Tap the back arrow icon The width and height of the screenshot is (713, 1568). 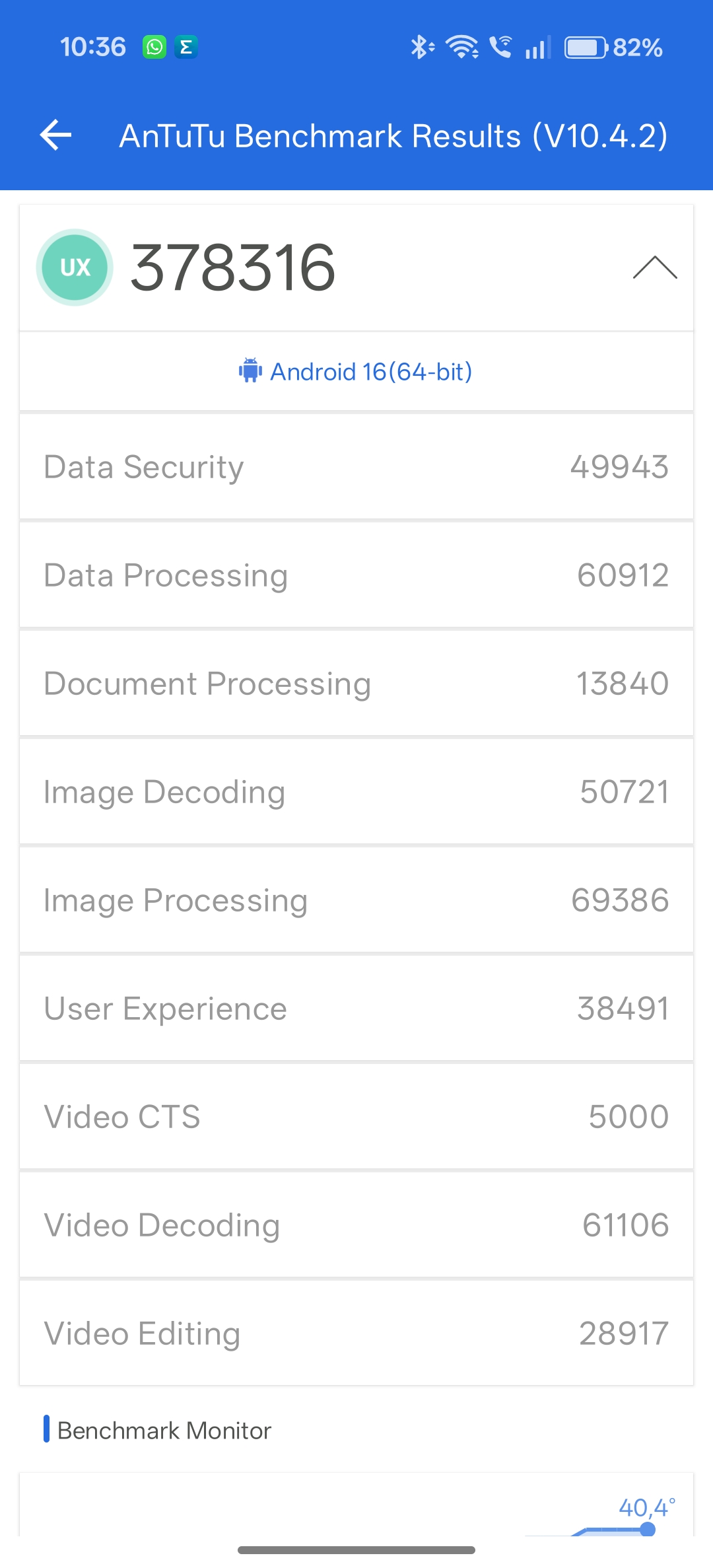tap(56, 135)
